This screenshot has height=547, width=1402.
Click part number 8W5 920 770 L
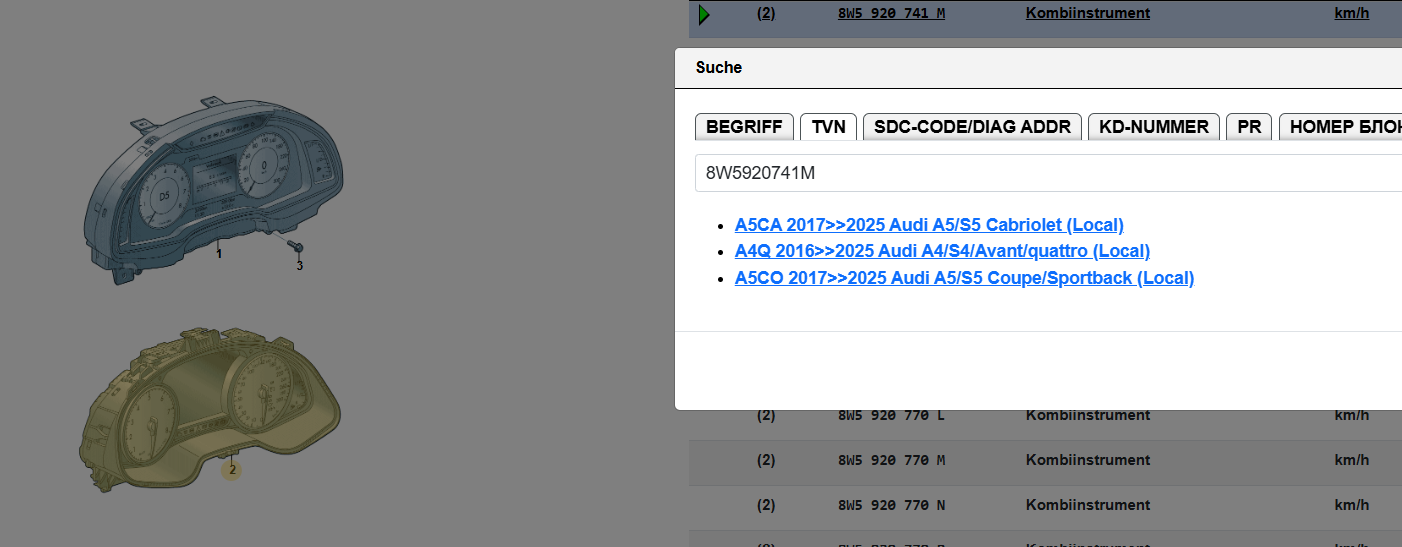click(x=891, y=415)
